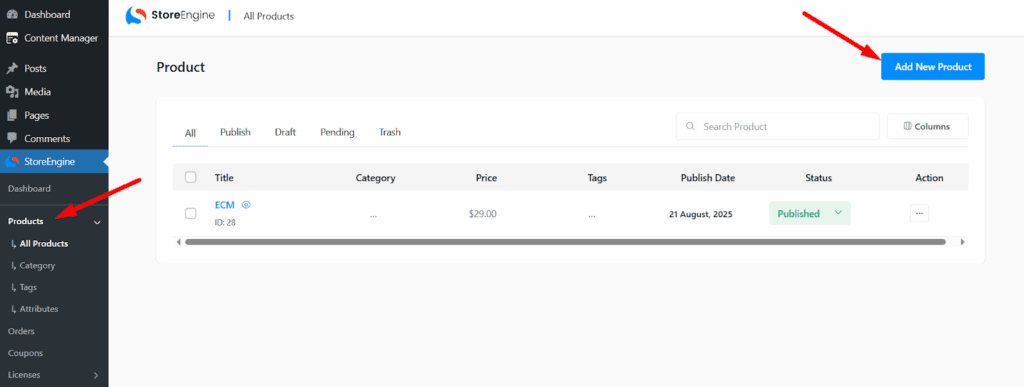Click the Columns layout icon
The width and height of the screenshot is (1024, 387).
click(x=907, y=127)
